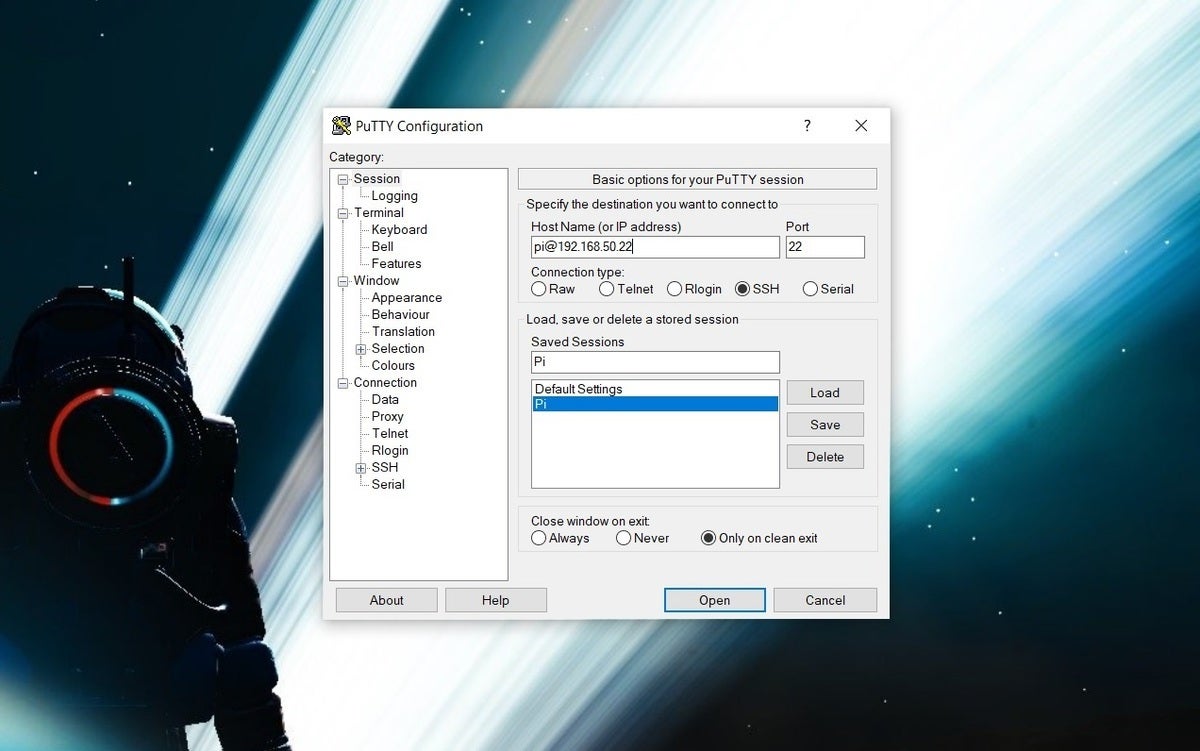Open the Colours category
1200x751 pixels.
(x=393, y=366)
